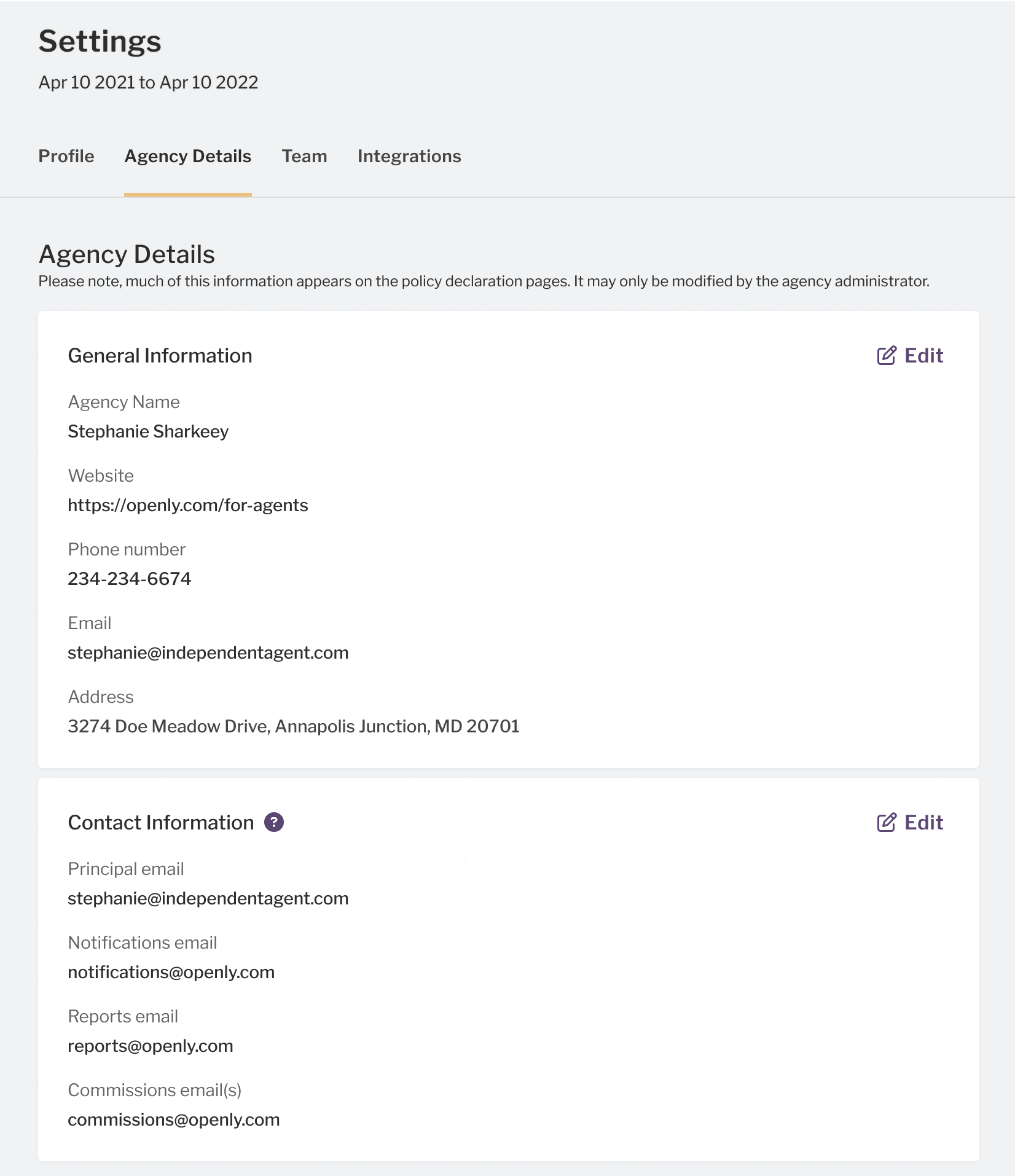1015x1176 pixels.
Task: Click the agency name Stephanie Sharkeey
Action: [x=148, y=431]
